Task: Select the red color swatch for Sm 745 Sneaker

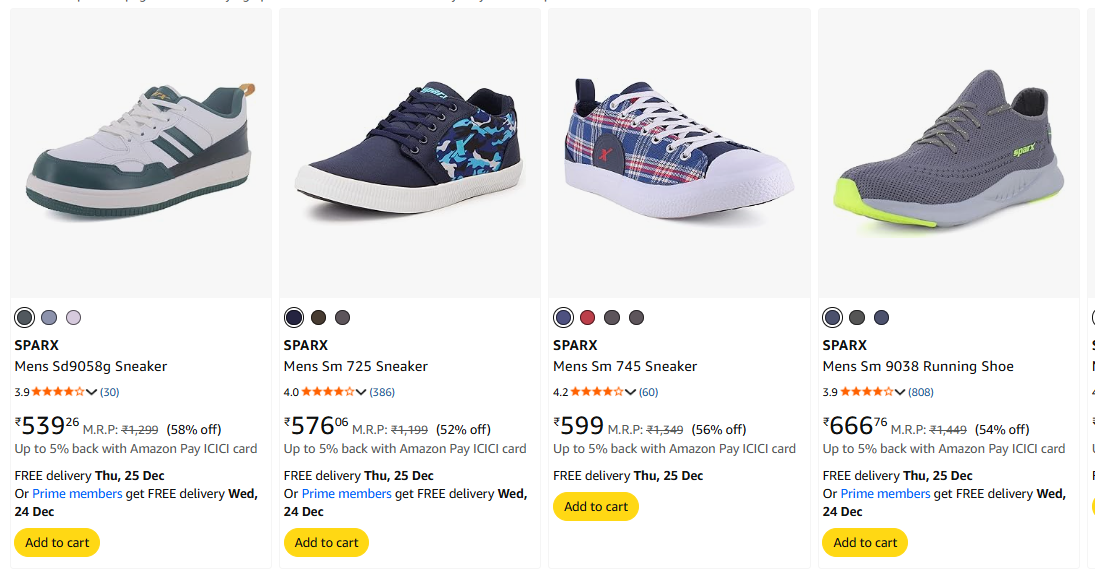Action: coord(587,318)
